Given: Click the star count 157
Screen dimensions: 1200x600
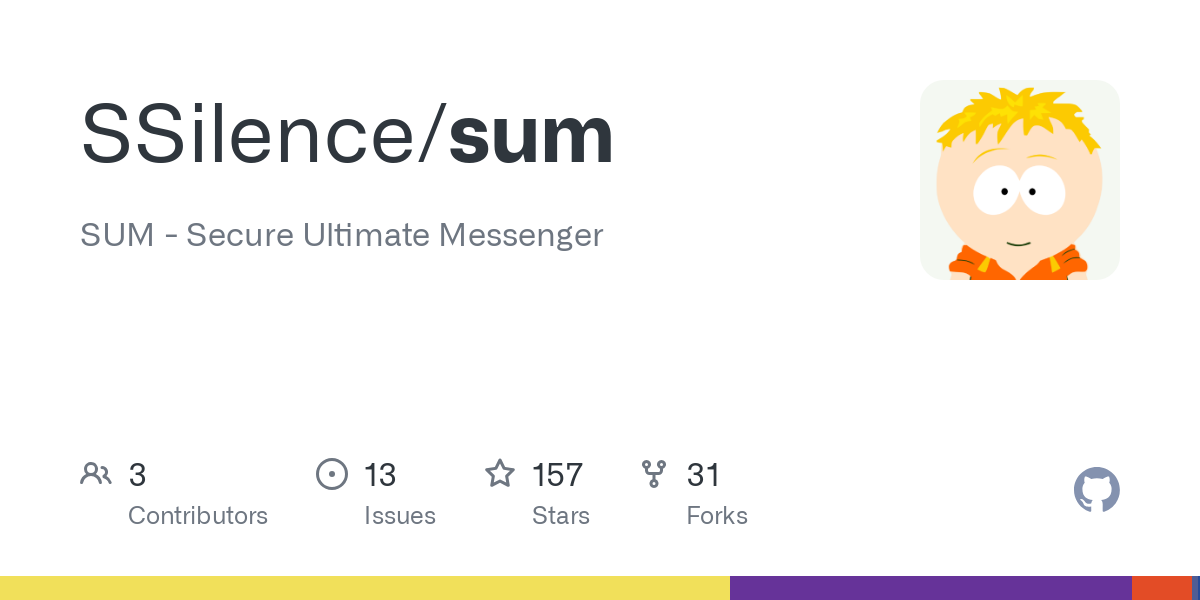Looking at the screenshot, I should 557,475.
